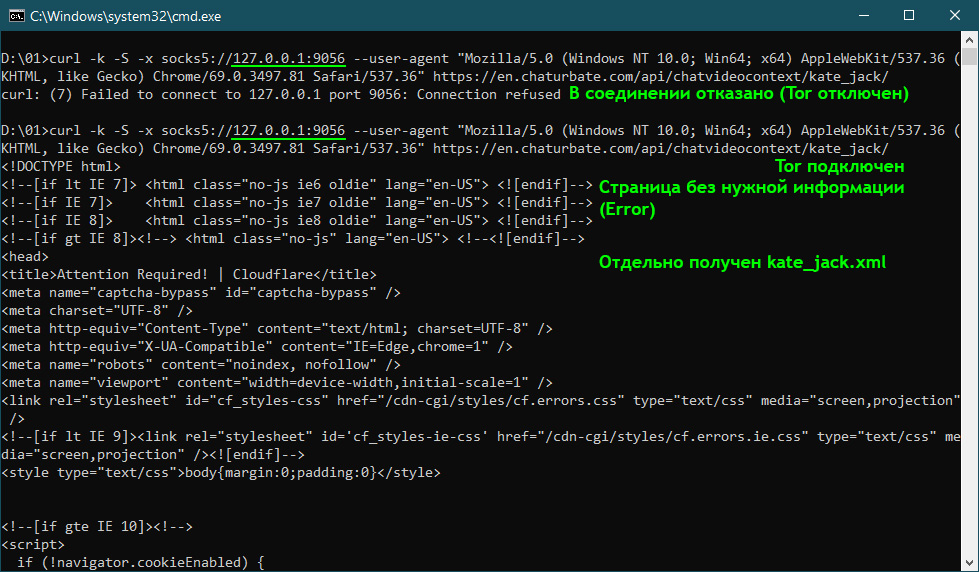Click the scrollbar up arrow
The height and width of the screenshot is (572, 979).
pos(969,41)
